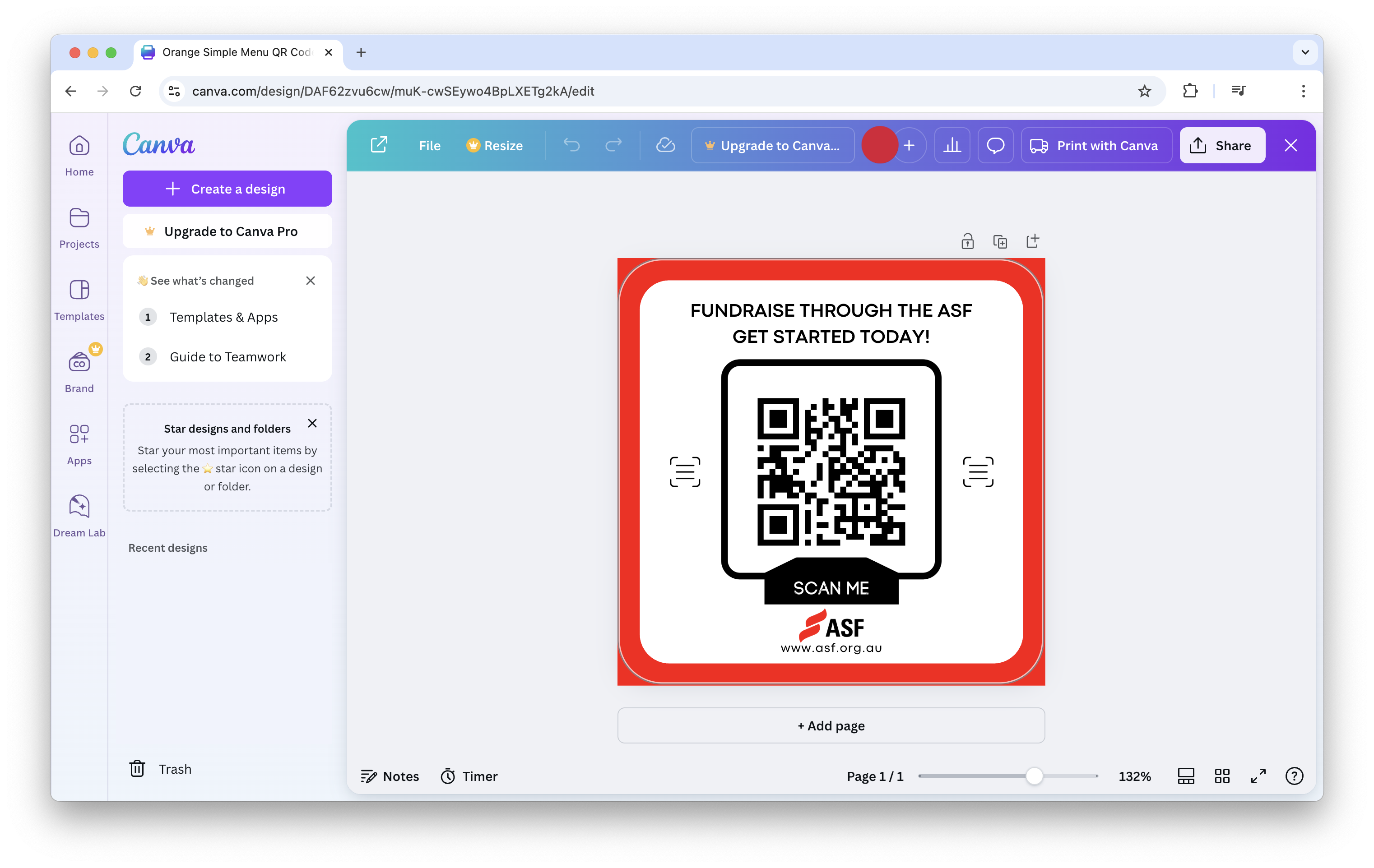Duplicate the page with the copy icon
Viewport: 1374px width, 868px height.
pos(1000,241)
